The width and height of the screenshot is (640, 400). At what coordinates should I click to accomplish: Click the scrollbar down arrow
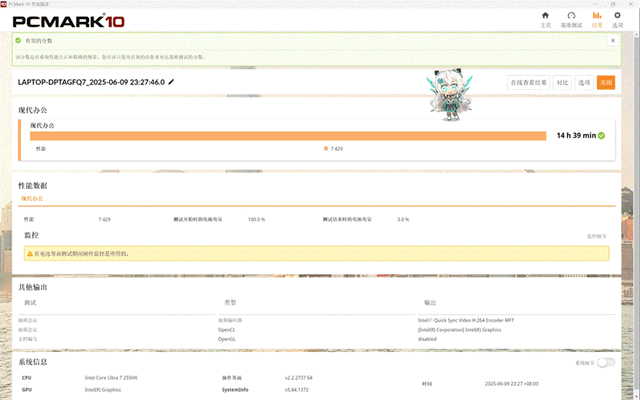636,397
